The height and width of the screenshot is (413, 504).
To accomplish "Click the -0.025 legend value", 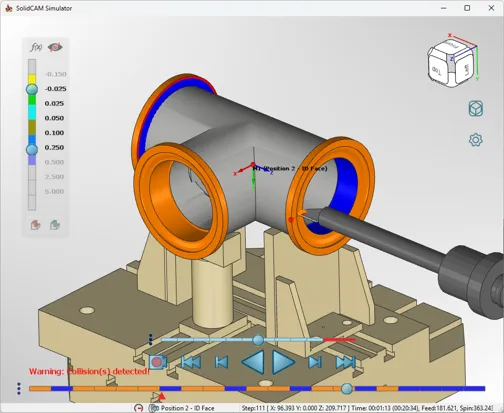I will click(x=55, y=89).
